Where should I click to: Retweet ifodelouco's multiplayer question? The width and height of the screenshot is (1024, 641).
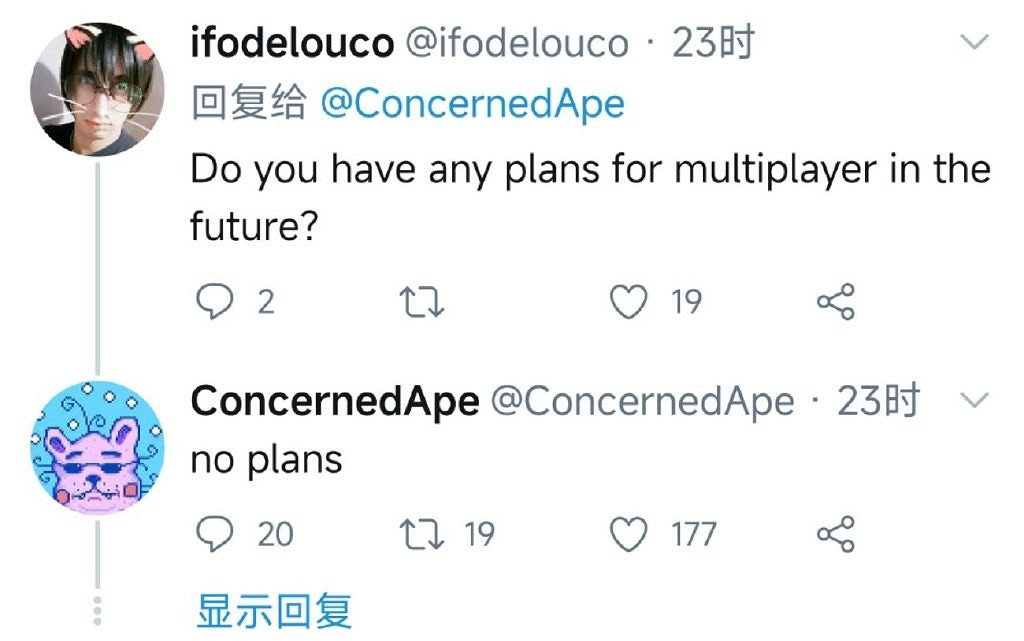pos(421,301)
